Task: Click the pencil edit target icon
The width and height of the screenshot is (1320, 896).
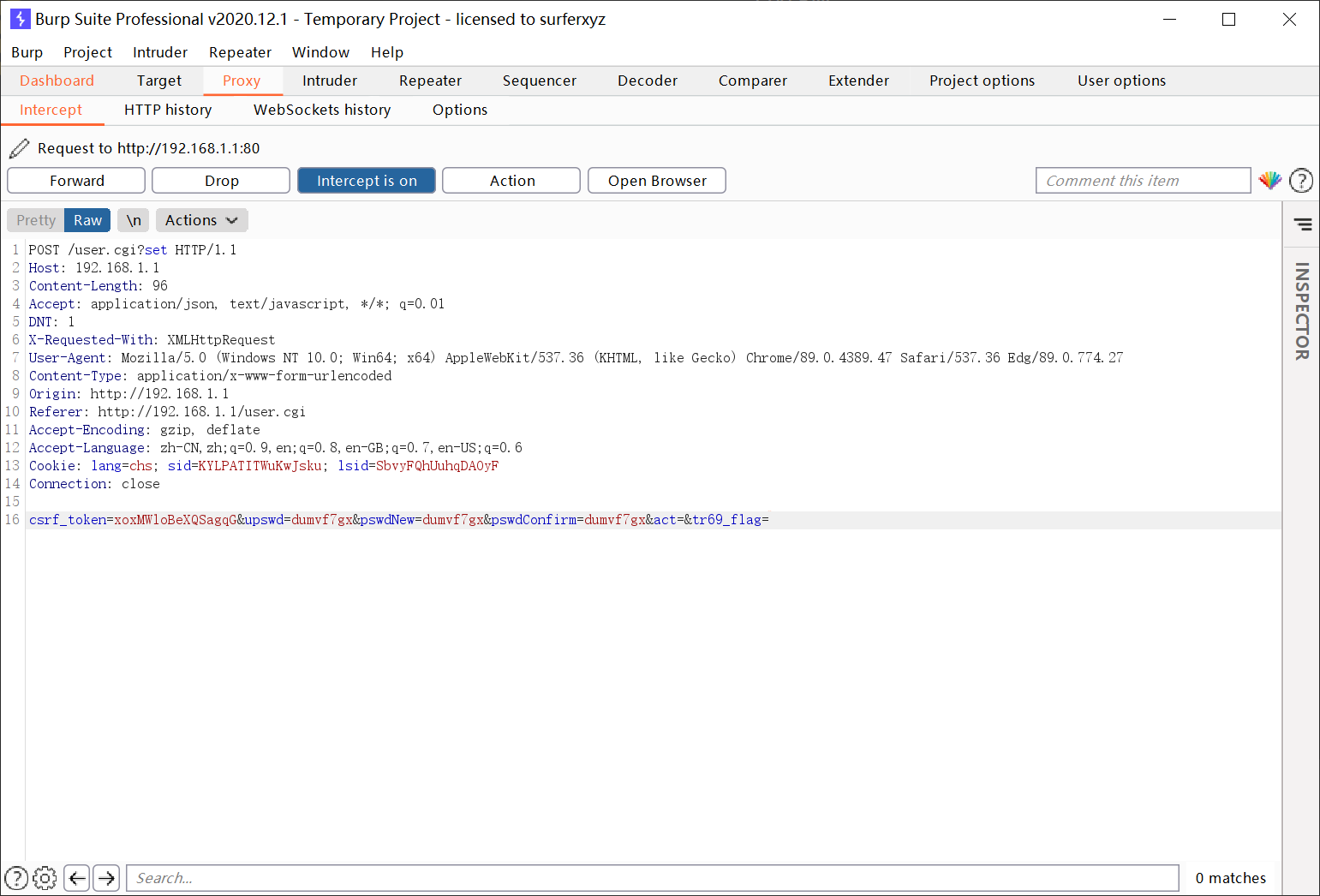Action: 19,148
